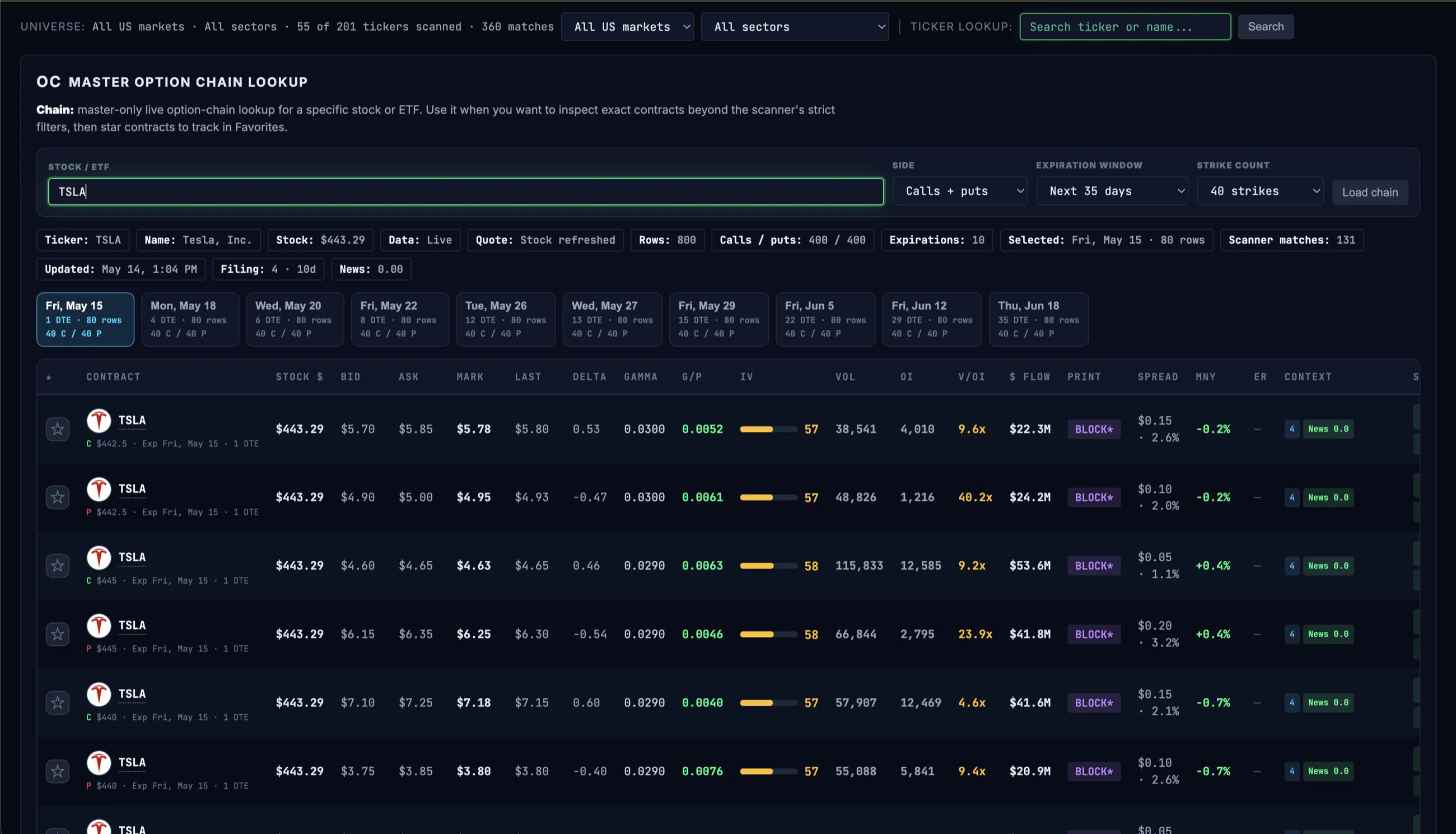Select the Fri, May 29 expiration tab
This screenshot has width=1456, height=834.
point(718,320)
